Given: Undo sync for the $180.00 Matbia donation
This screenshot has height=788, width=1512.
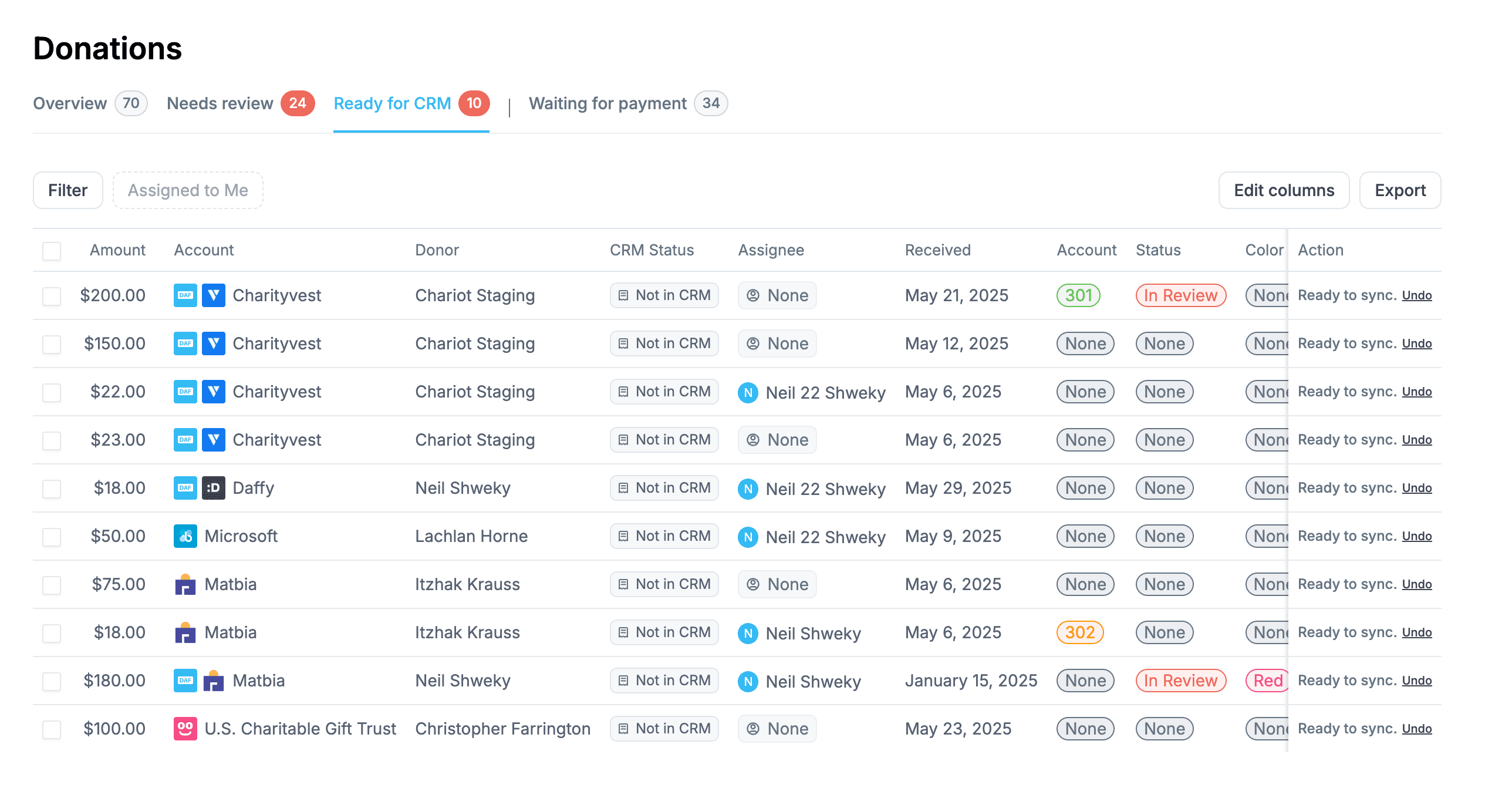Looking at the screenshot, I should [1417, 681].
